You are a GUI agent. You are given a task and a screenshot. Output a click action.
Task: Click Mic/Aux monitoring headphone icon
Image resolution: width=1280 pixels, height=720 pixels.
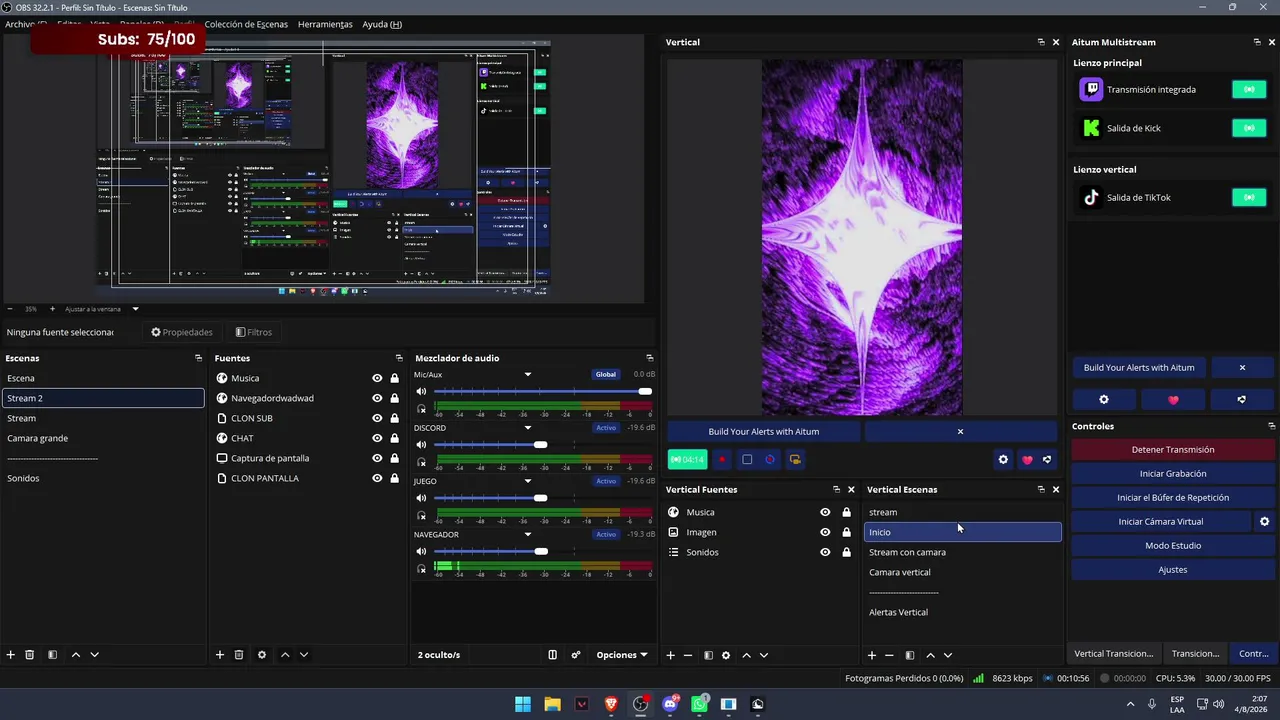[x=421, y=408]
